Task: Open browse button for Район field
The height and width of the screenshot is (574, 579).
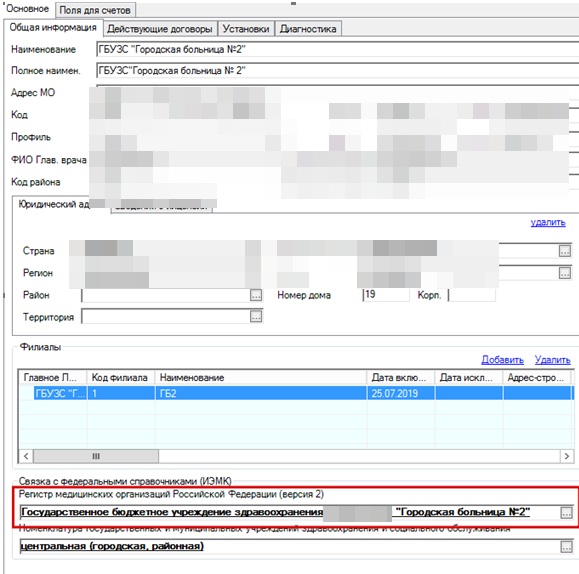Action: (x=256, y=295)
